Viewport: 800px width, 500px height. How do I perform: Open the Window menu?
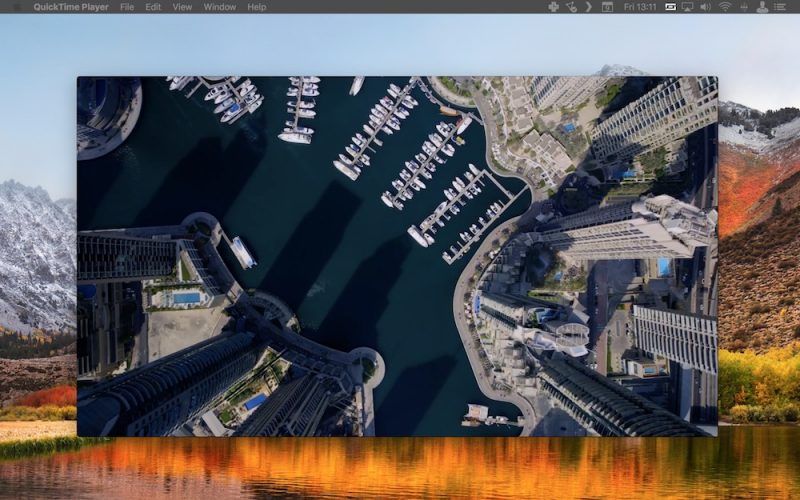[219, 7]
